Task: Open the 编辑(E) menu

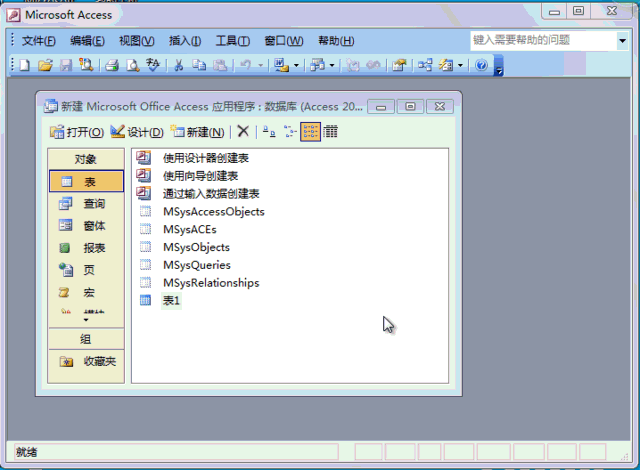Action: [87, 41]
